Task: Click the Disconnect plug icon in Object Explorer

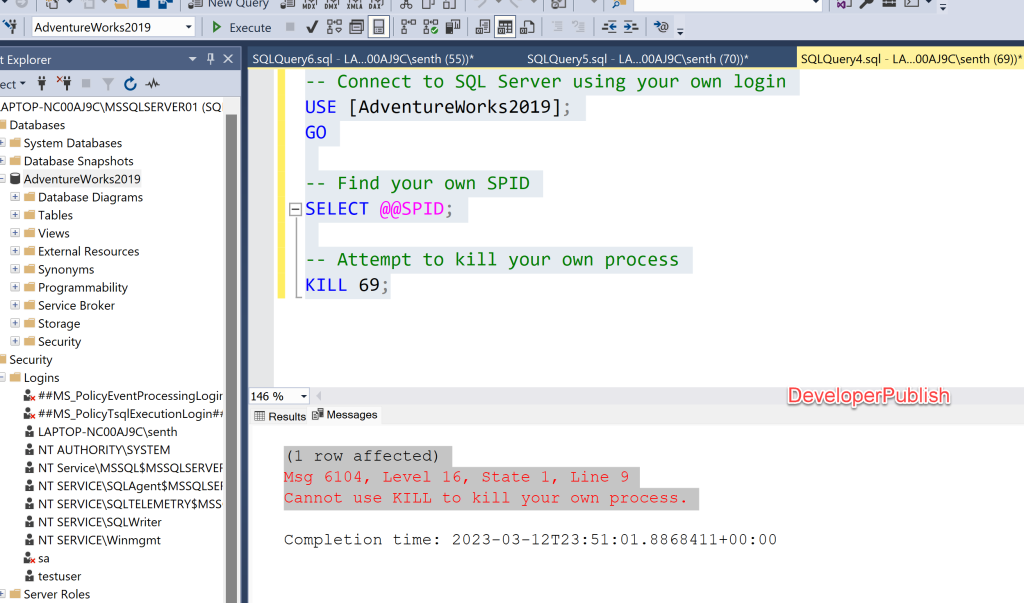Action: (64, 84)
